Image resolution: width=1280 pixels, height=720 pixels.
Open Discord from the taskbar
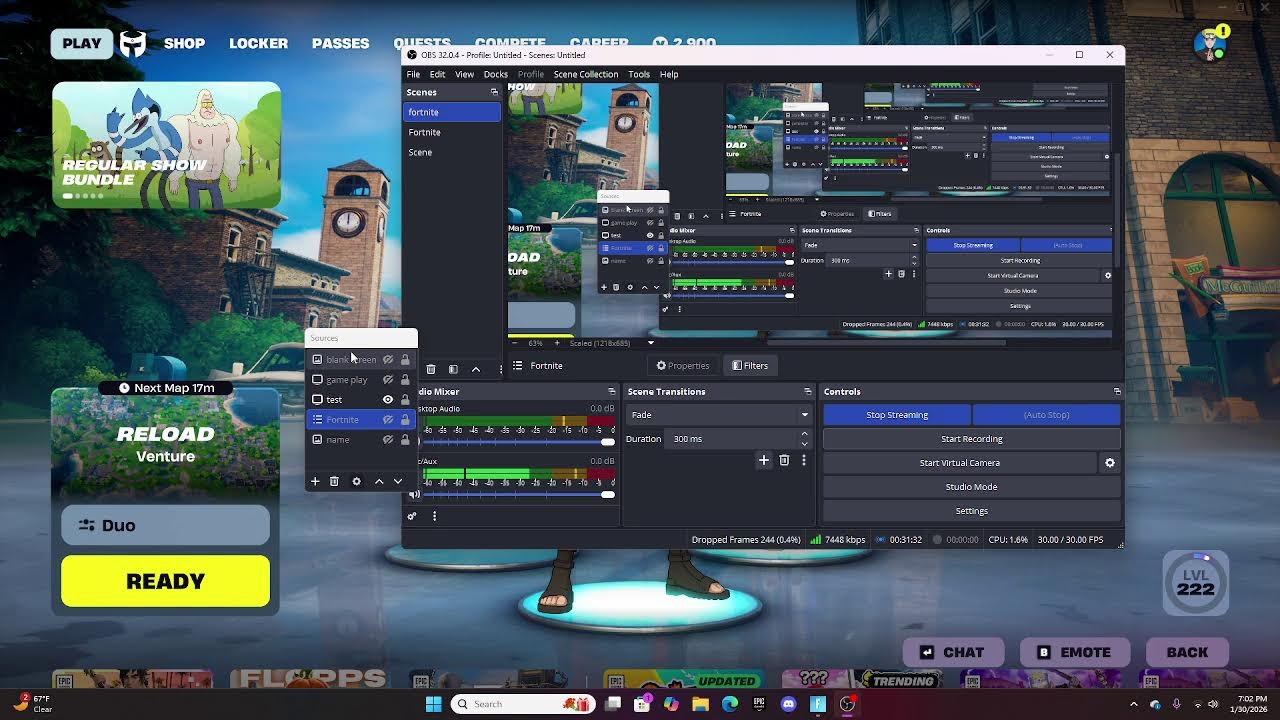(x=788, y=704)
